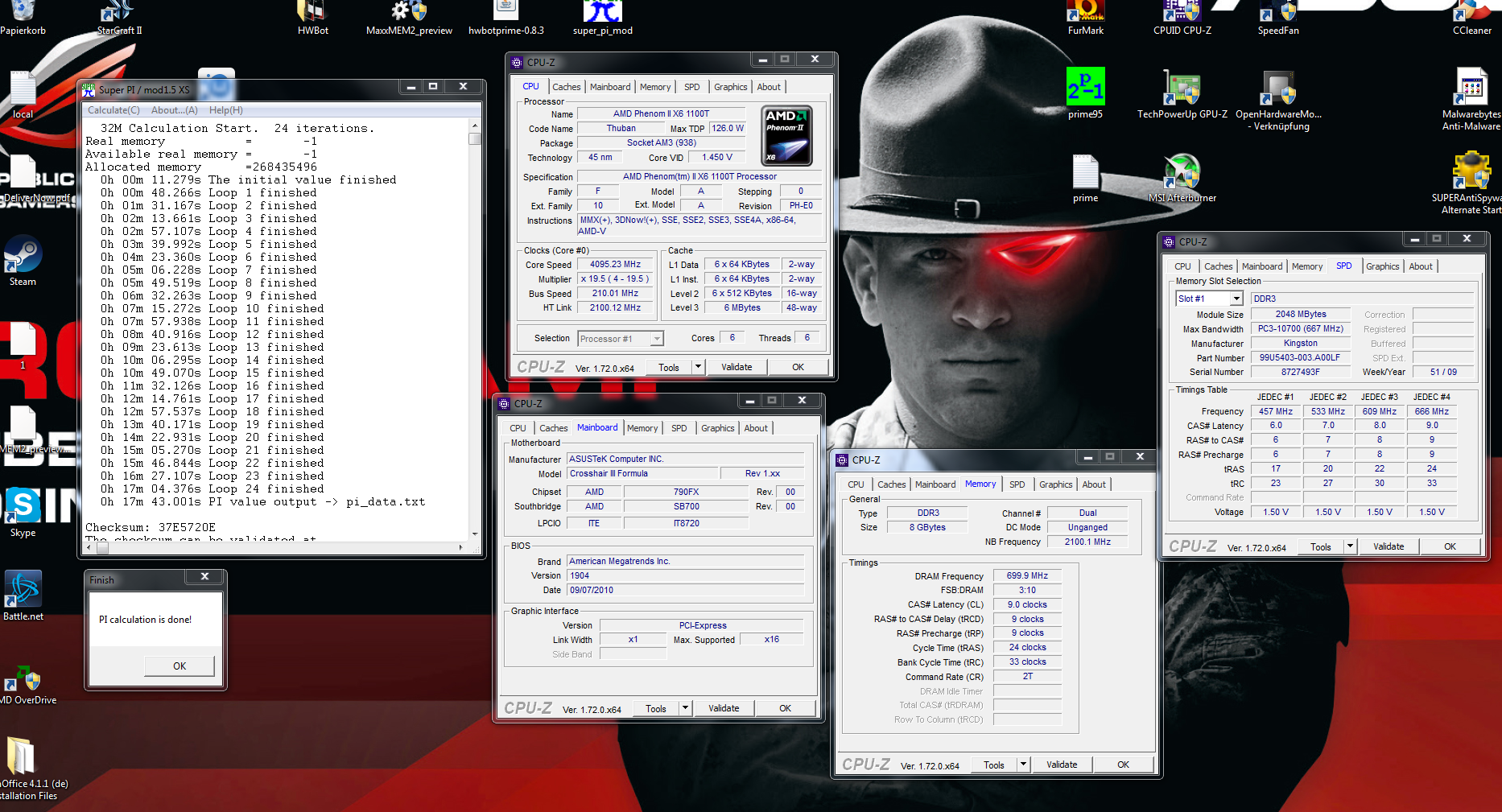Expand Tools dropdown arrow in Mainboard window
This screenshot has height=812, width=1502.
(x=685, y=708)
